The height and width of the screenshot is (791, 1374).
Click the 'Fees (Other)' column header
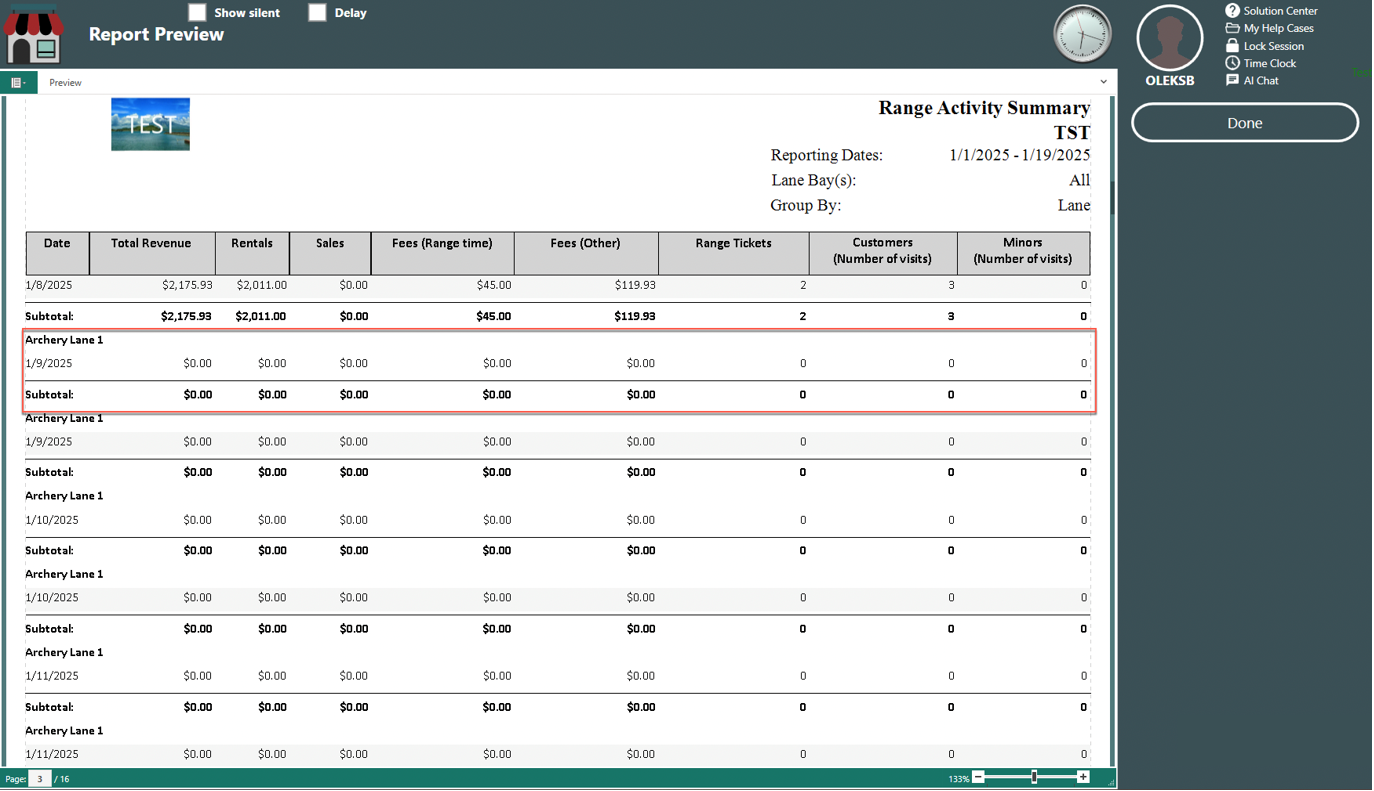pos(586,253)
